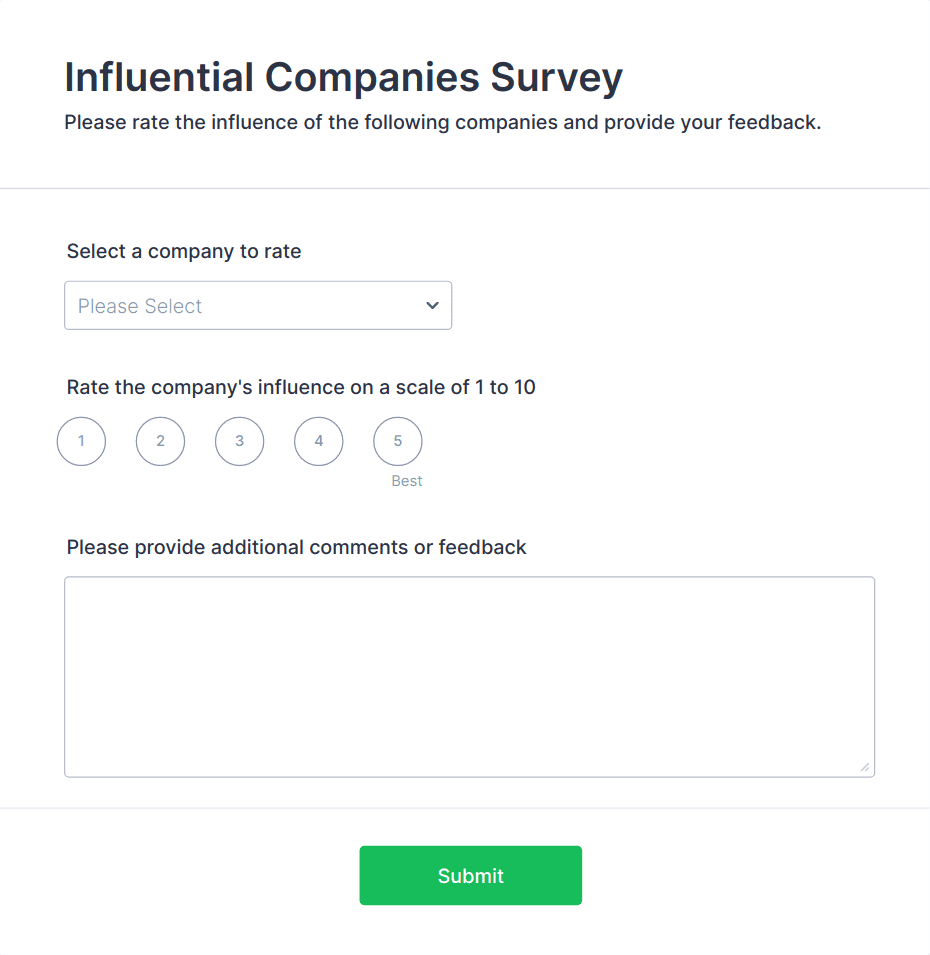Click the "Influential Companies Survey" heading
Screen dimensions: 930x955
(x=343, y=77)
